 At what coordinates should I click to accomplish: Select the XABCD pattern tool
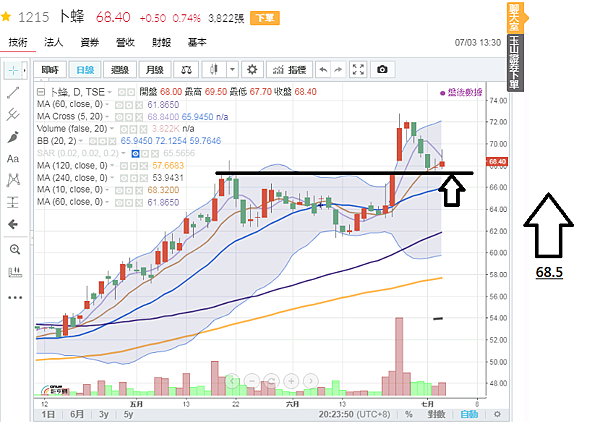click(13, 180)
